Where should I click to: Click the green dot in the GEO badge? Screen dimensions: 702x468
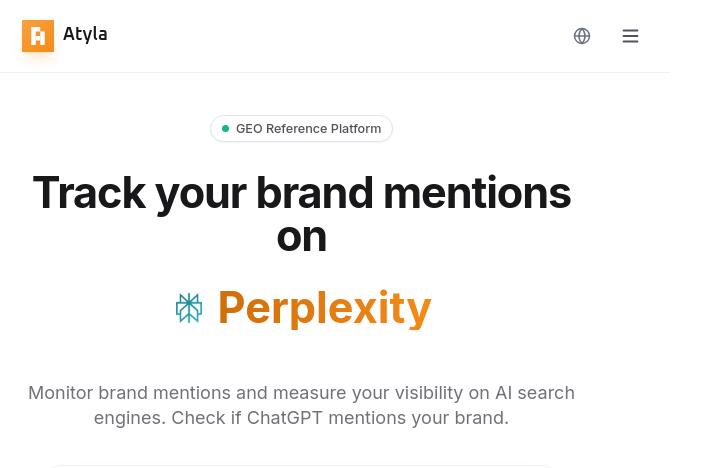tap(226, 129)
